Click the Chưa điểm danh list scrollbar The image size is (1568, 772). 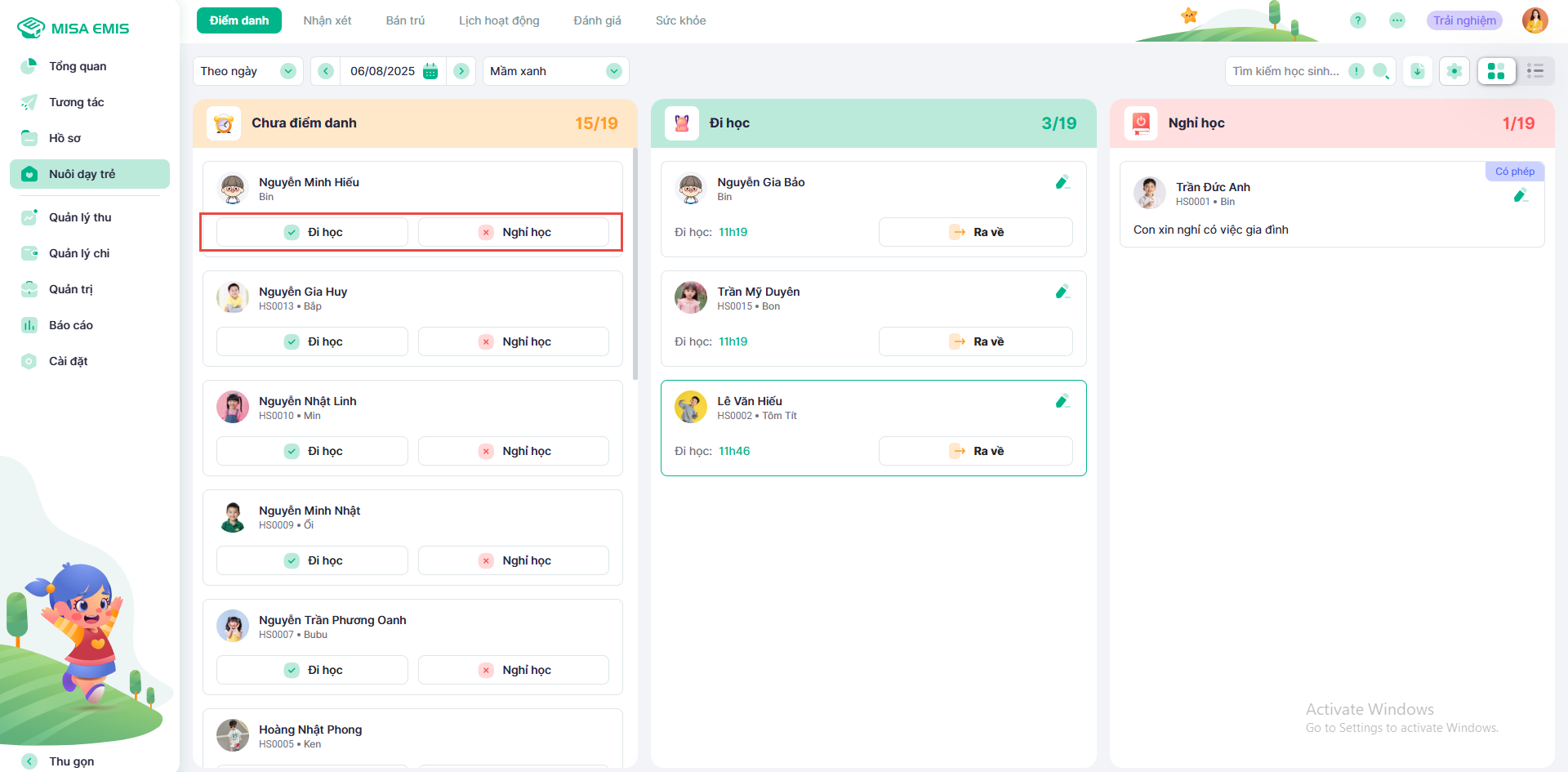(x=635, y=264)
